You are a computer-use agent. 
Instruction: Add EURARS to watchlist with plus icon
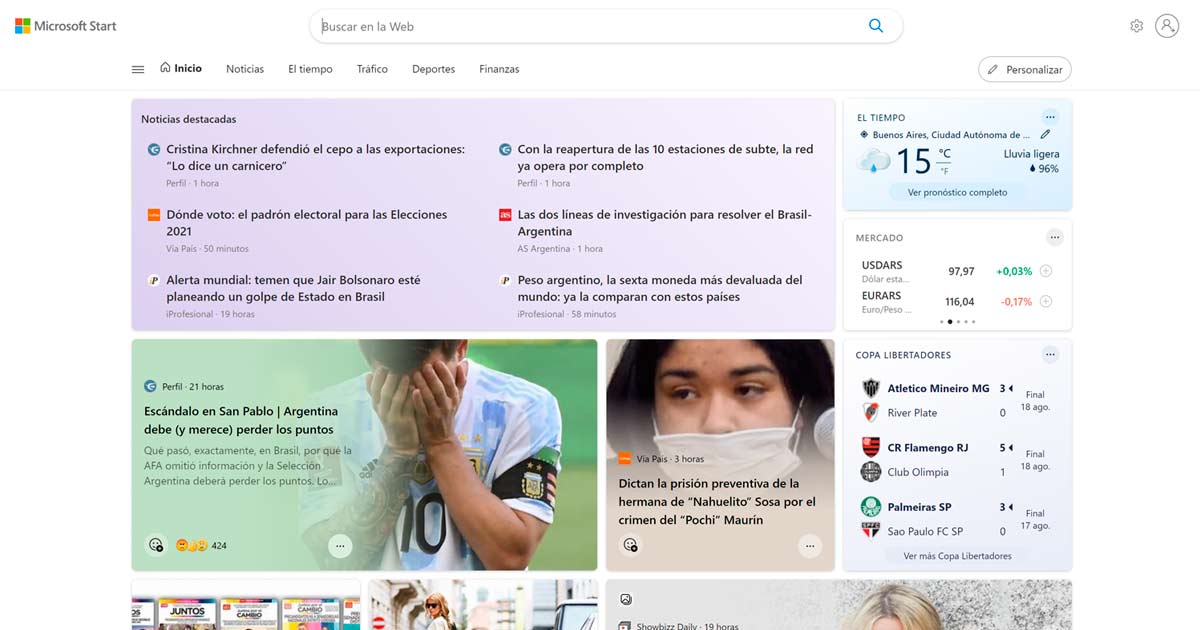(1046, 301)
